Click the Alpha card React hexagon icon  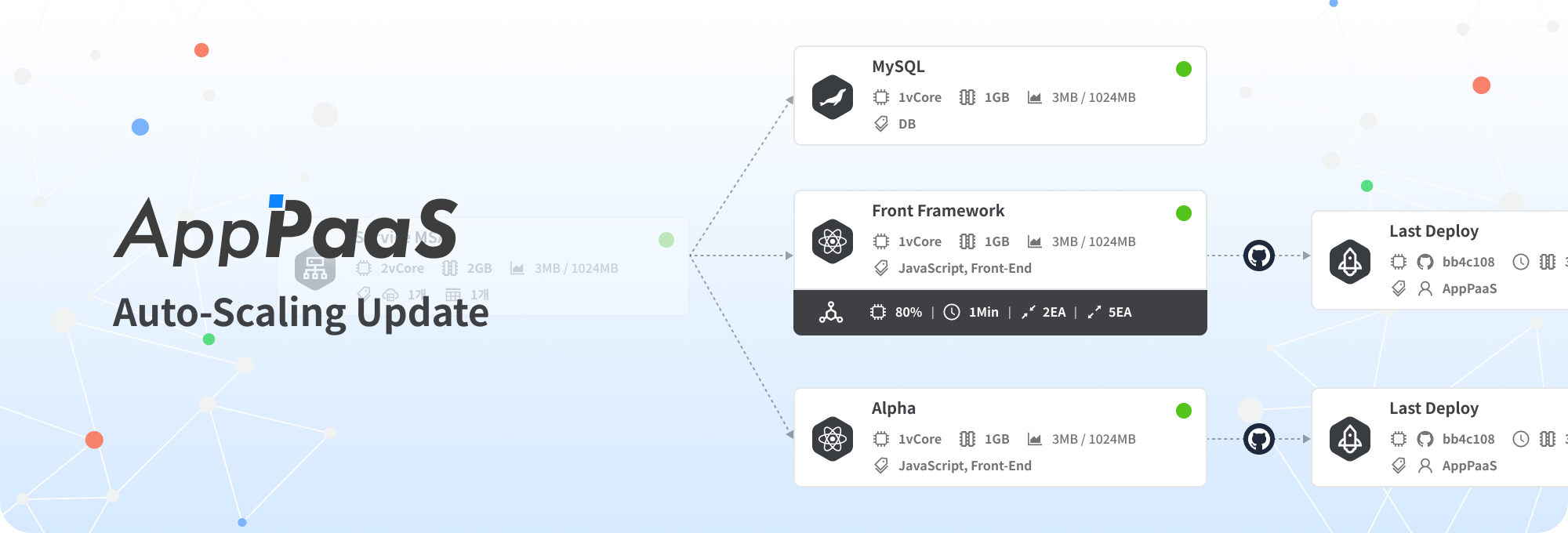pos(833,439)
